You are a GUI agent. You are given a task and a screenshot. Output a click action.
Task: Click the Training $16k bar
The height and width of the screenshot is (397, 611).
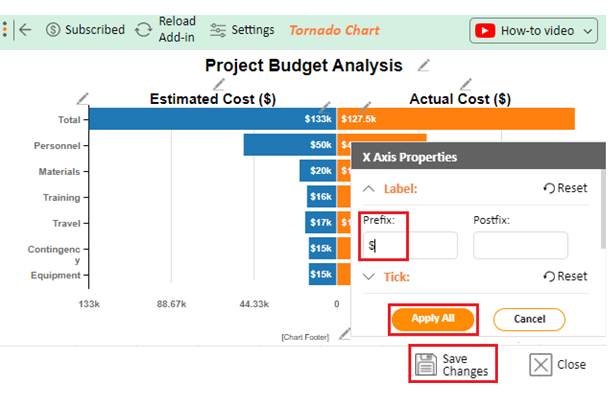click(x=321, y=196)
